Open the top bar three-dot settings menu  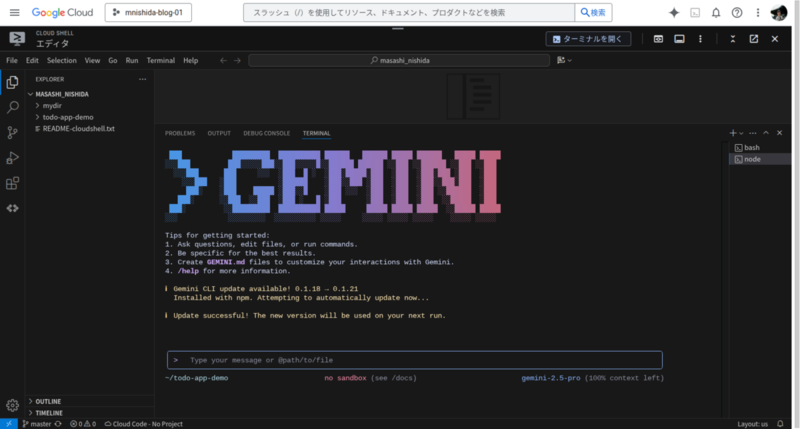click(758, 13)
